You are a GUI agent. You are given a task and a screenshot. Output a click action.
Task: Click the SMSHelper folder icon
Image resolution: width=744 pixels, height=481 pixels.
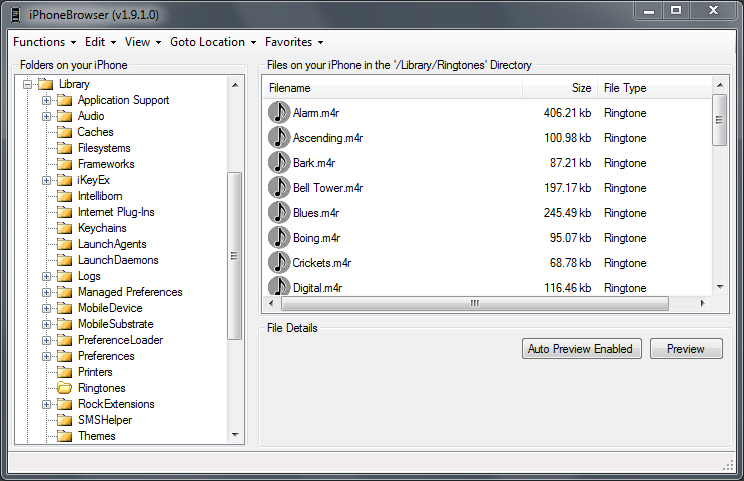pyautogui.click(x=65, y=420)
